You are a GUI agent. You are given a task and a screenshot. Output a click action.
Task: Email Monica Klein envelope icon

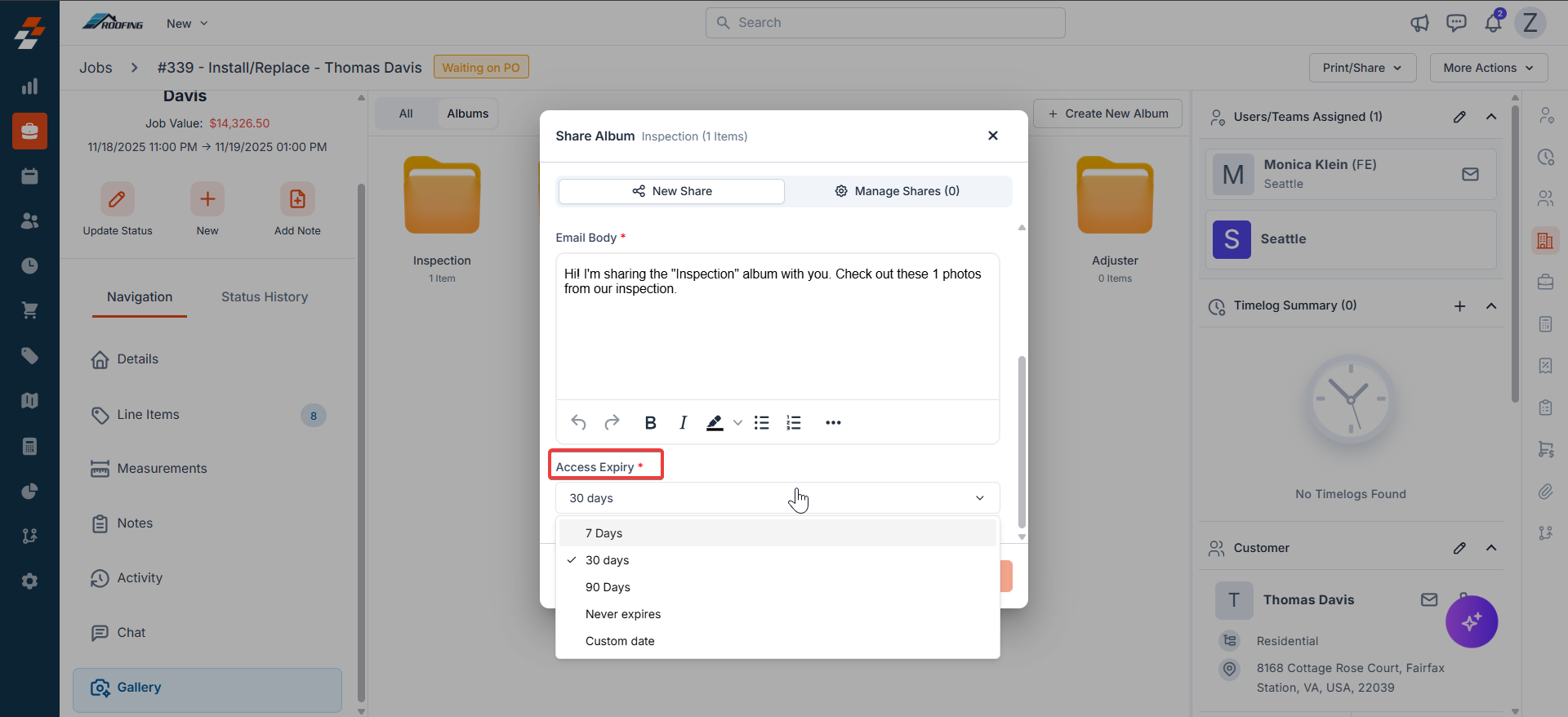(x=1470, y=174)
